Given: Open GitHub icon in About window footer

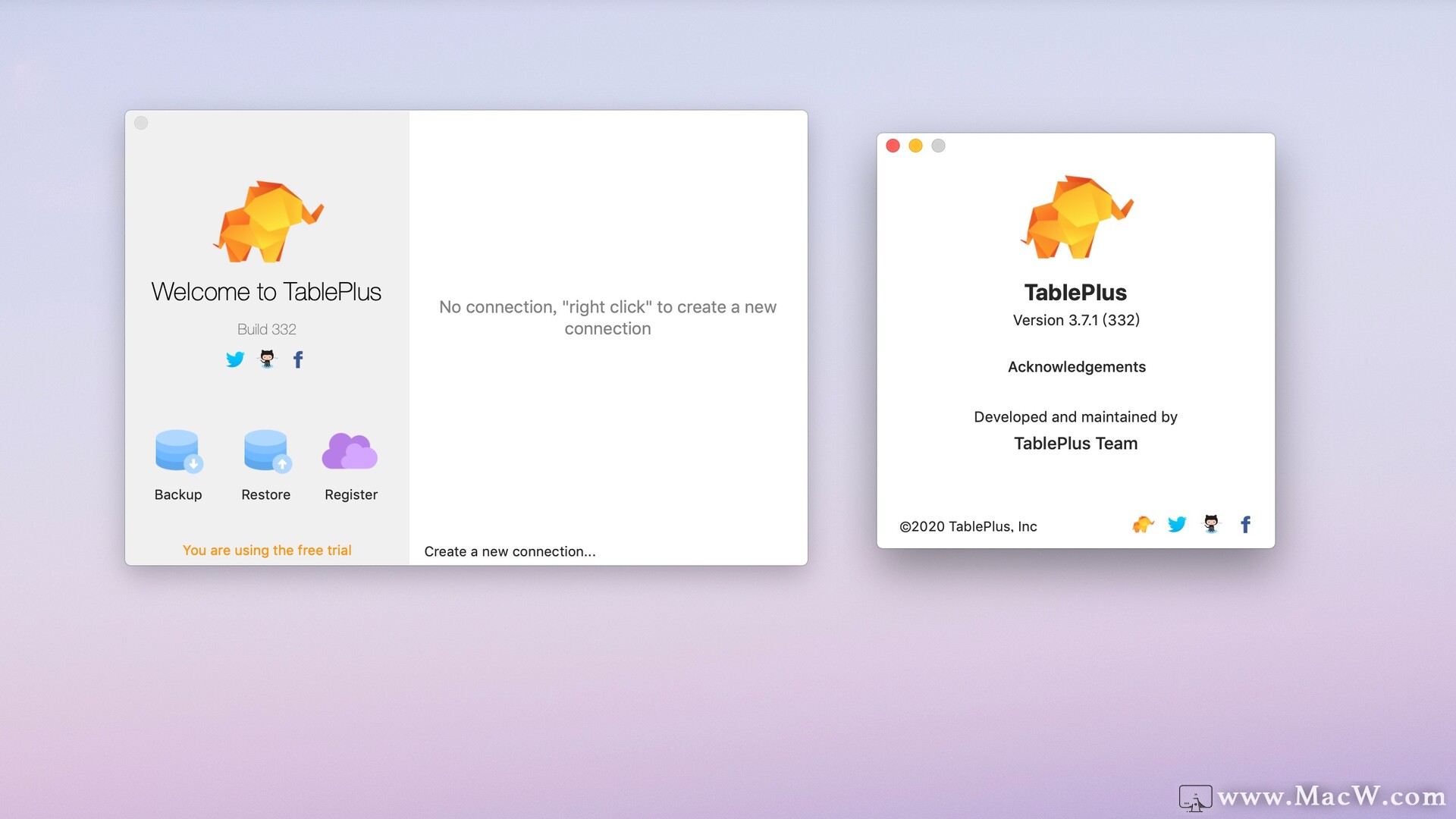Looking at the screenshot, I should pyautogui.click(x=1211, y=524).
